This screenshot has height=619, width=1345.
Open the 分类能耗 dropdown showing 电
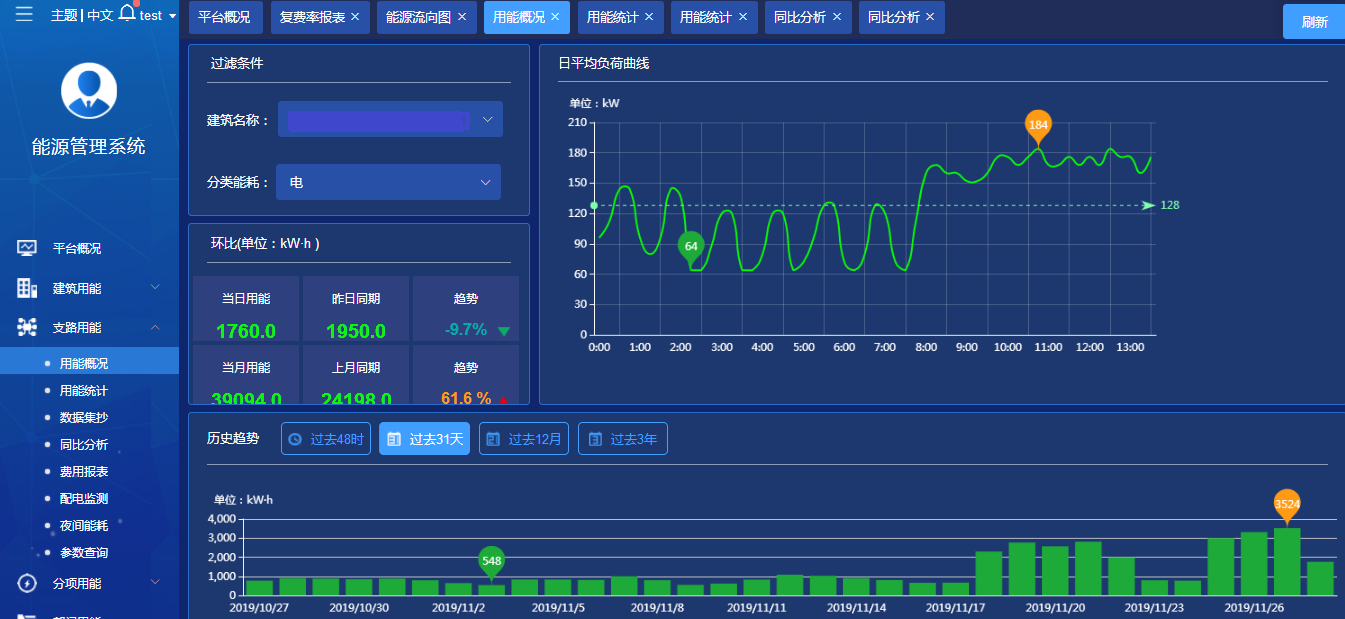click(389, 182)
